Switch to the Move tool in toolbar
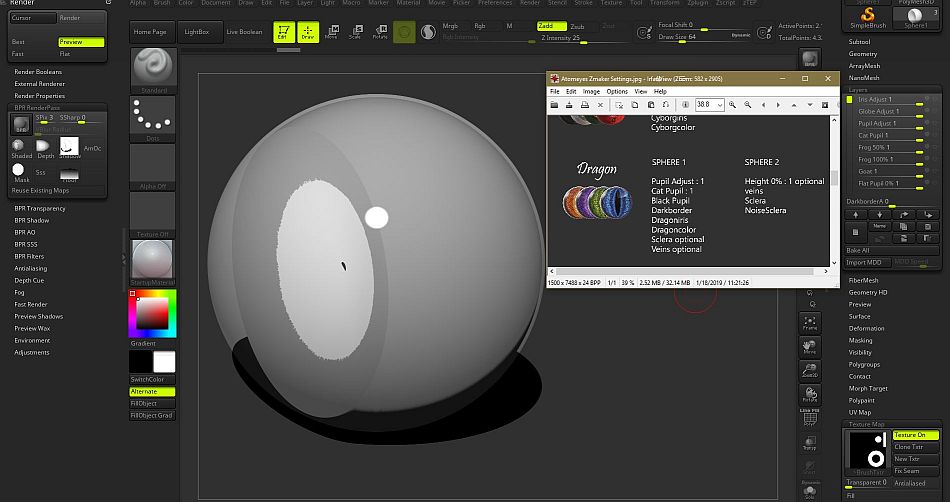 [x=331, y=31]
